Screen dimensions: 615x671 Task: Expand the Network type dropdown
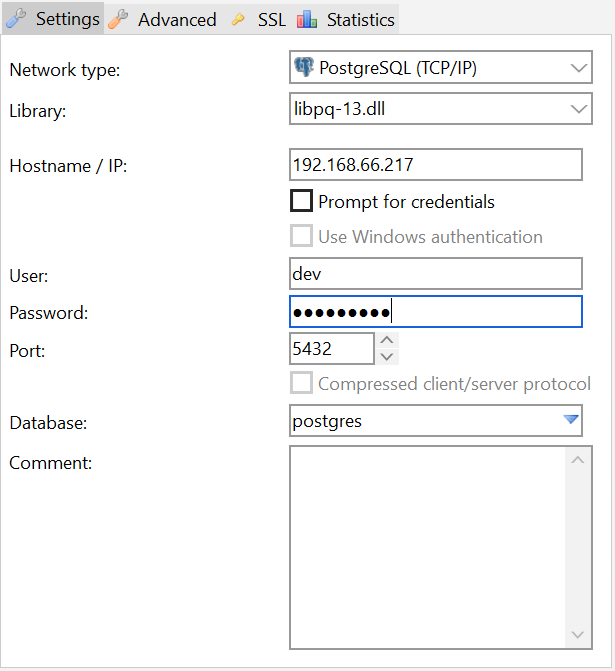(x=579, y=68)
